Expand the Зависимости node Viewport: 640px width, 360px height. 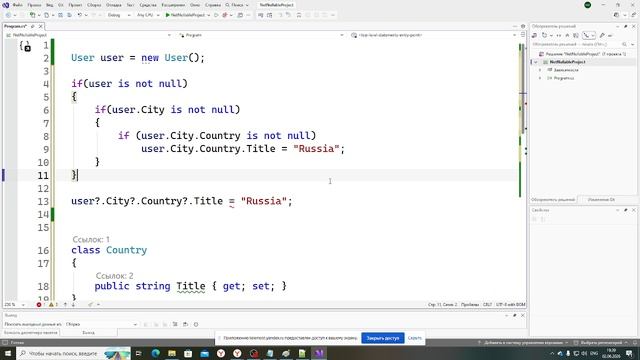pyautogui.click(x=540, y=70)
